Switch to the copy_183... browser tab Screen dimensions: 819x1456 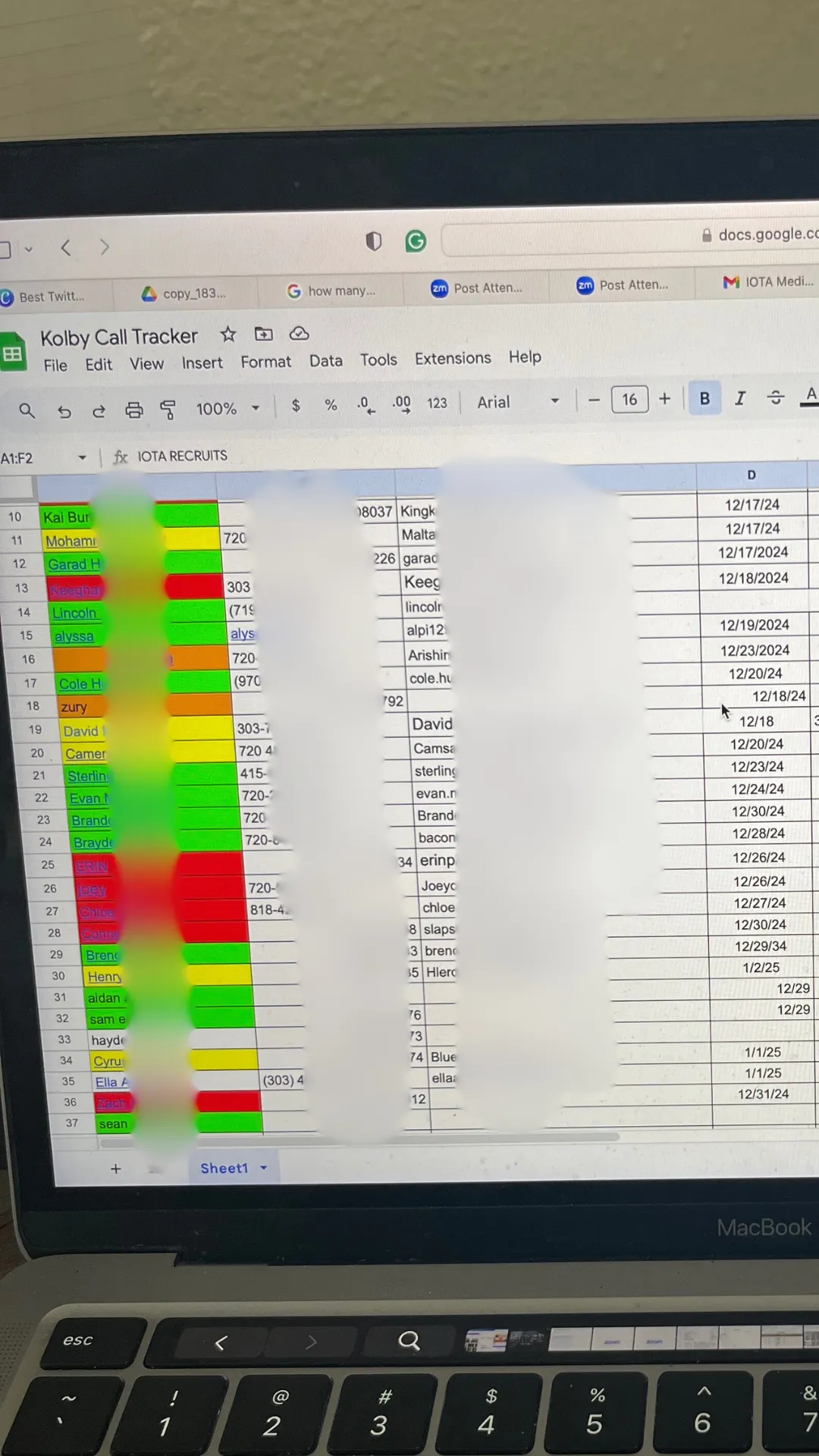pyautogui.click(x=185, y=293)
